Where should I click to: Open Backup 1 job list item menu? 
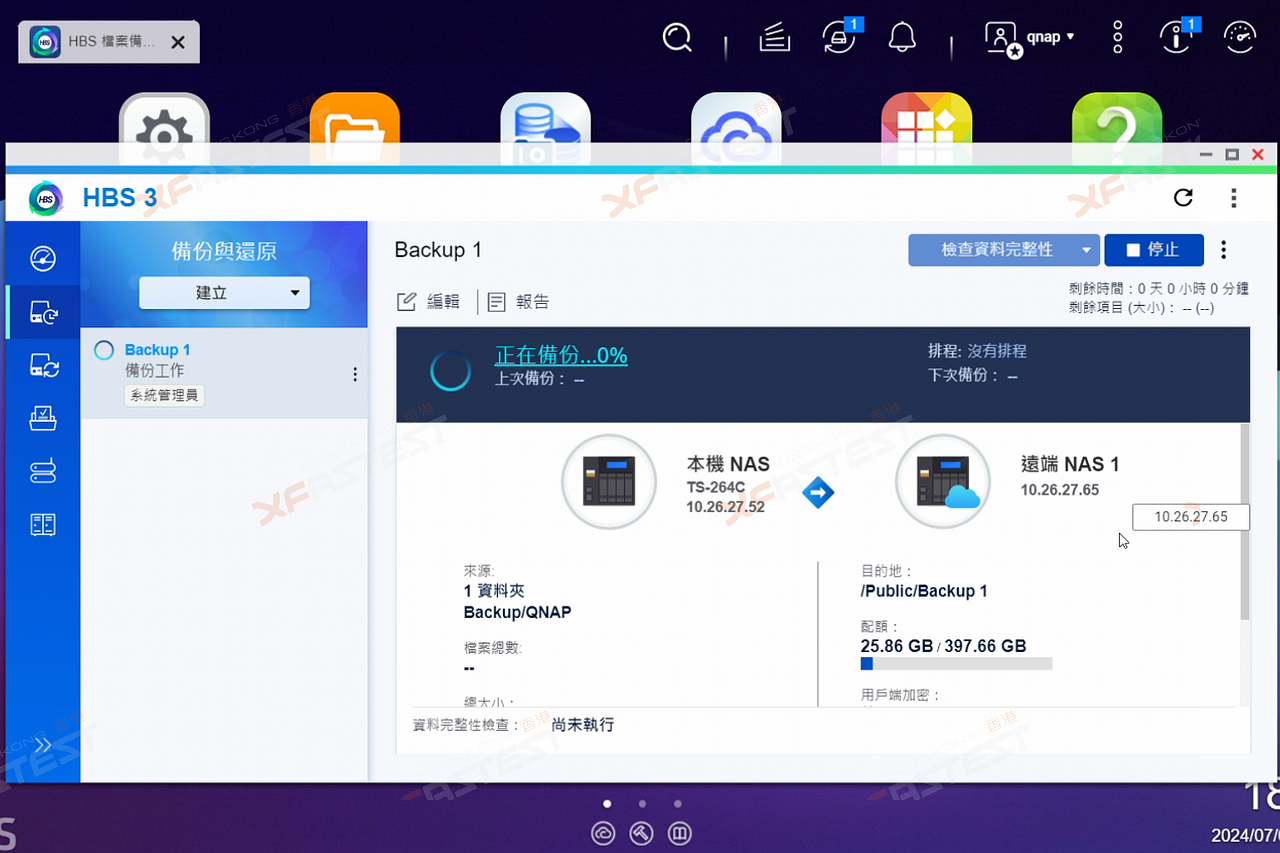(354, 374)
